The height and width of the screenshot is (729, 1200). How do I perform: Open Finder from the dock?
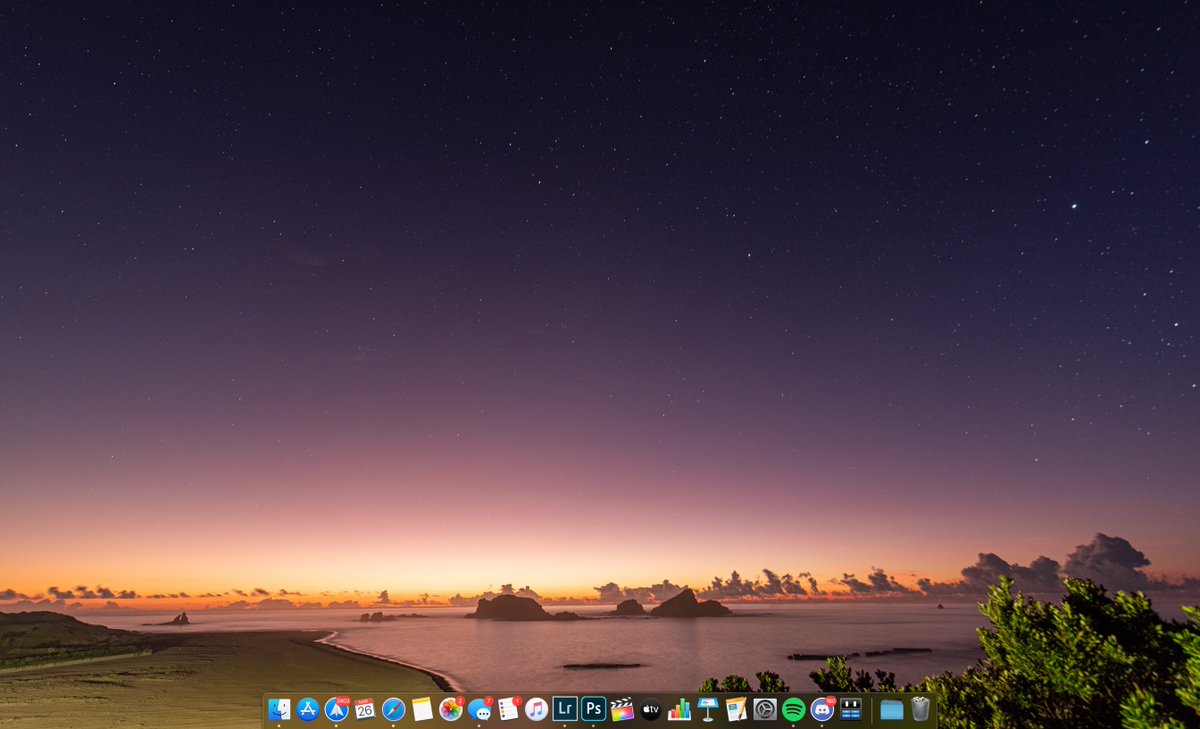pos(279,709)
